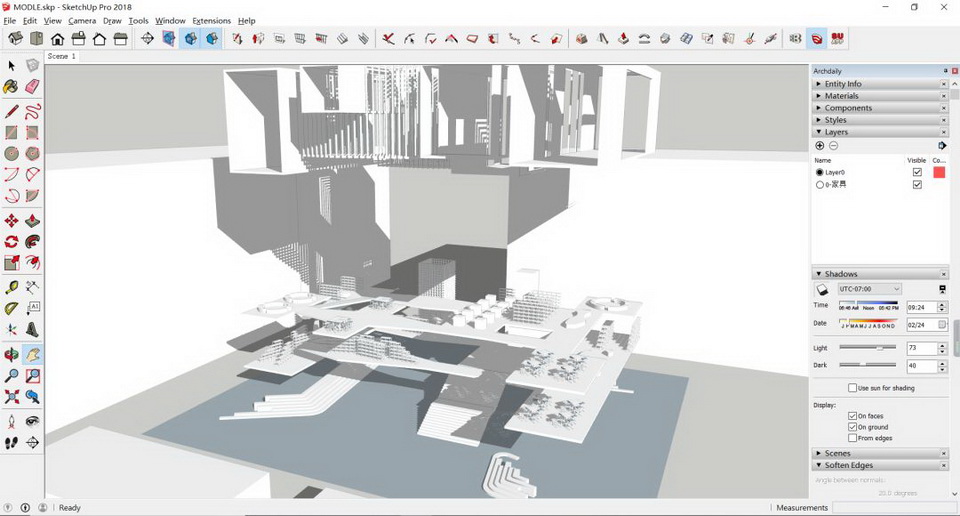Open the Extensions menu
This screenshot has width=960, height=516.
click(211, 20)
